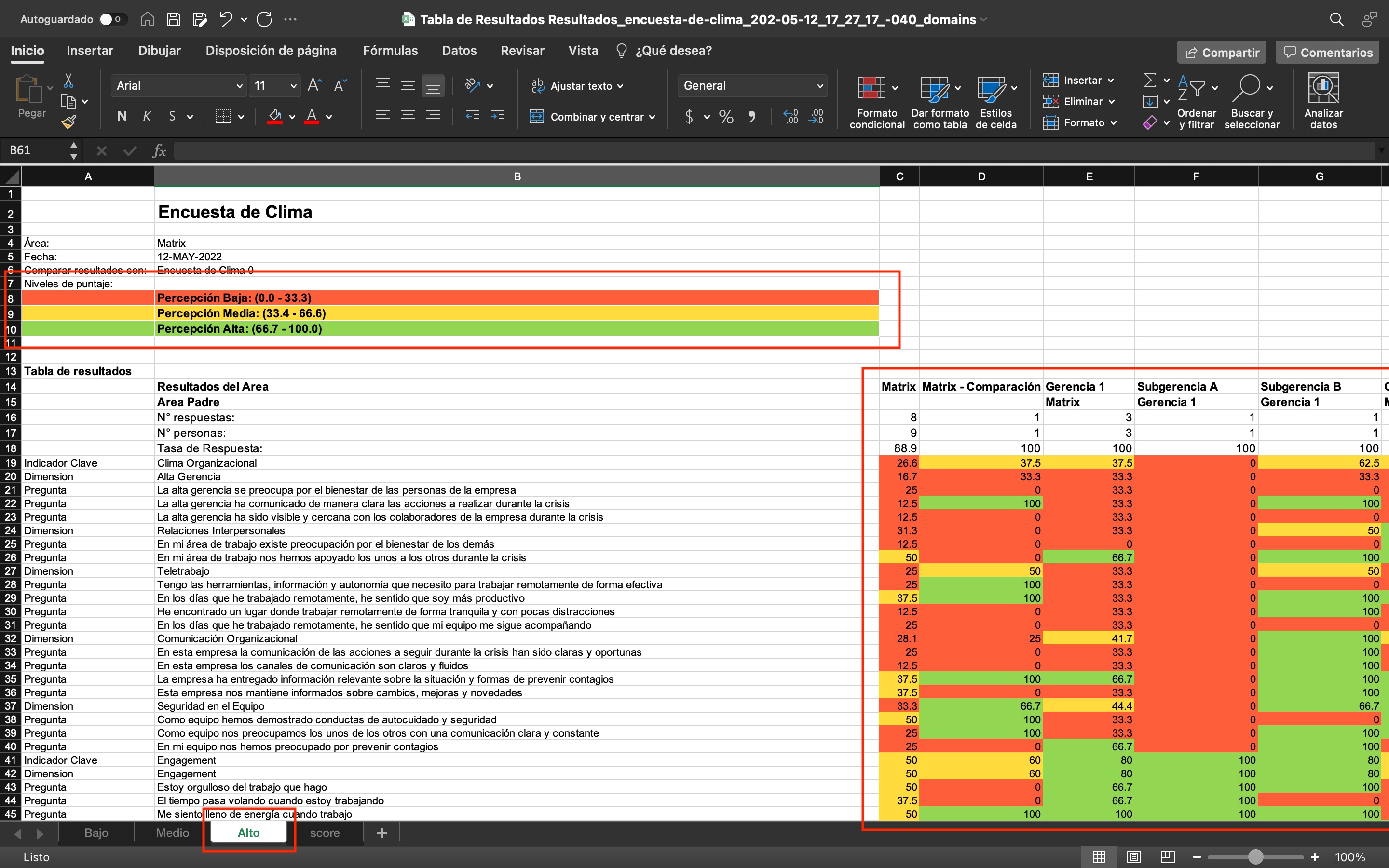This screenshot has height=868, width=1389.
Task: Decrease font size with small A icon
Action: pos(340,85)
